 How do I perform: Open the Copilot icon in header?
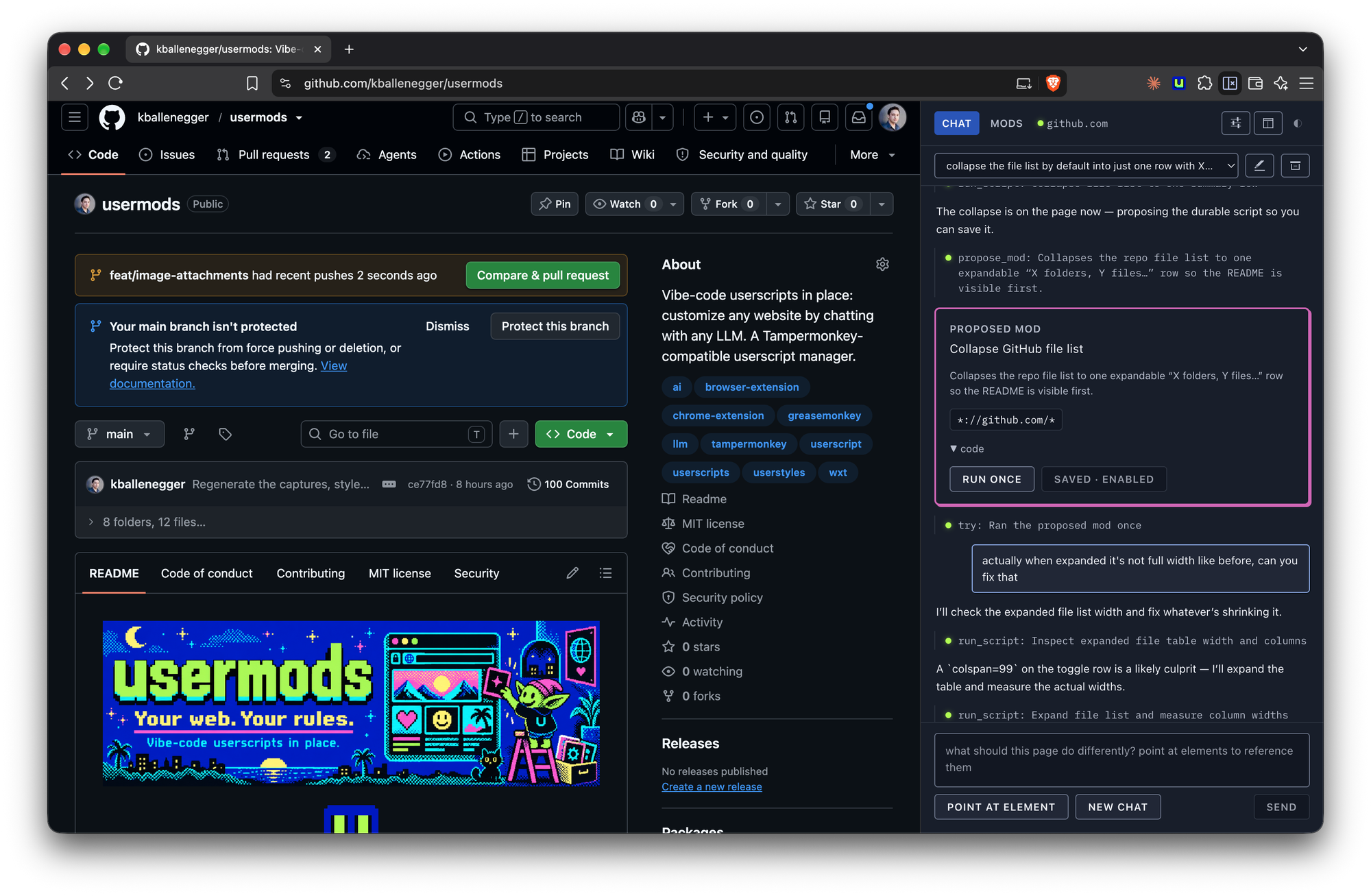[639, 117]
